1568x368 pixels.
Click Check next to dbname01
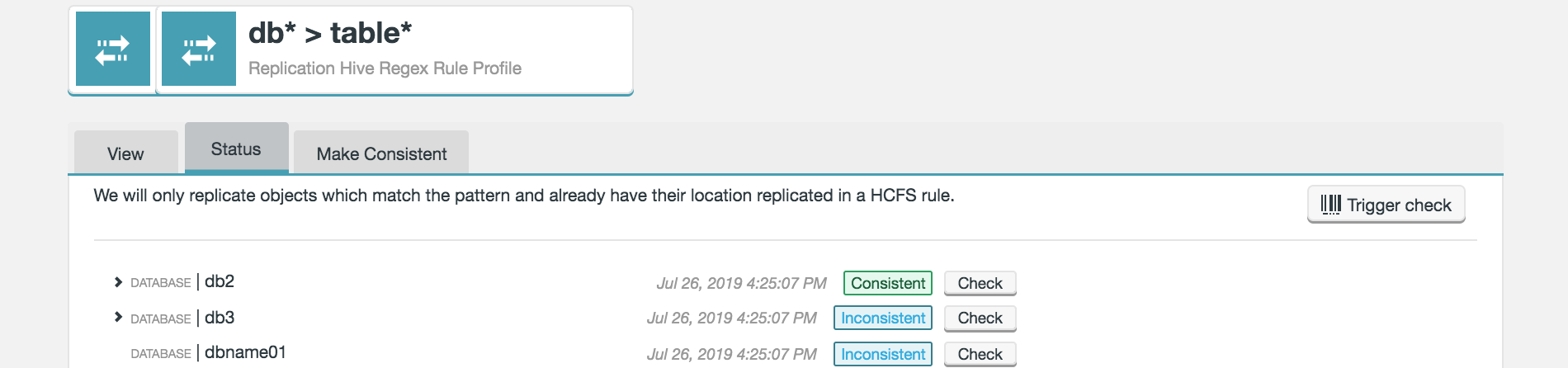[980, 354]
